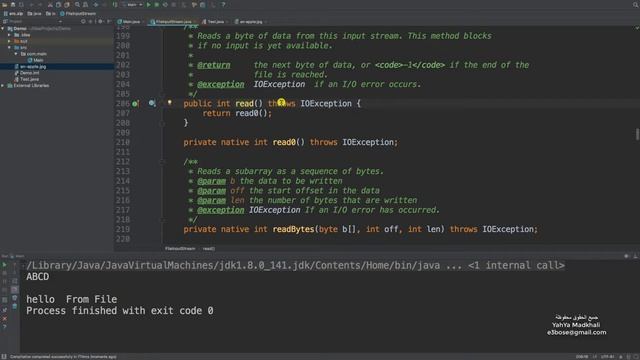Click the java breadcrumb in the navigation bar

34,13
